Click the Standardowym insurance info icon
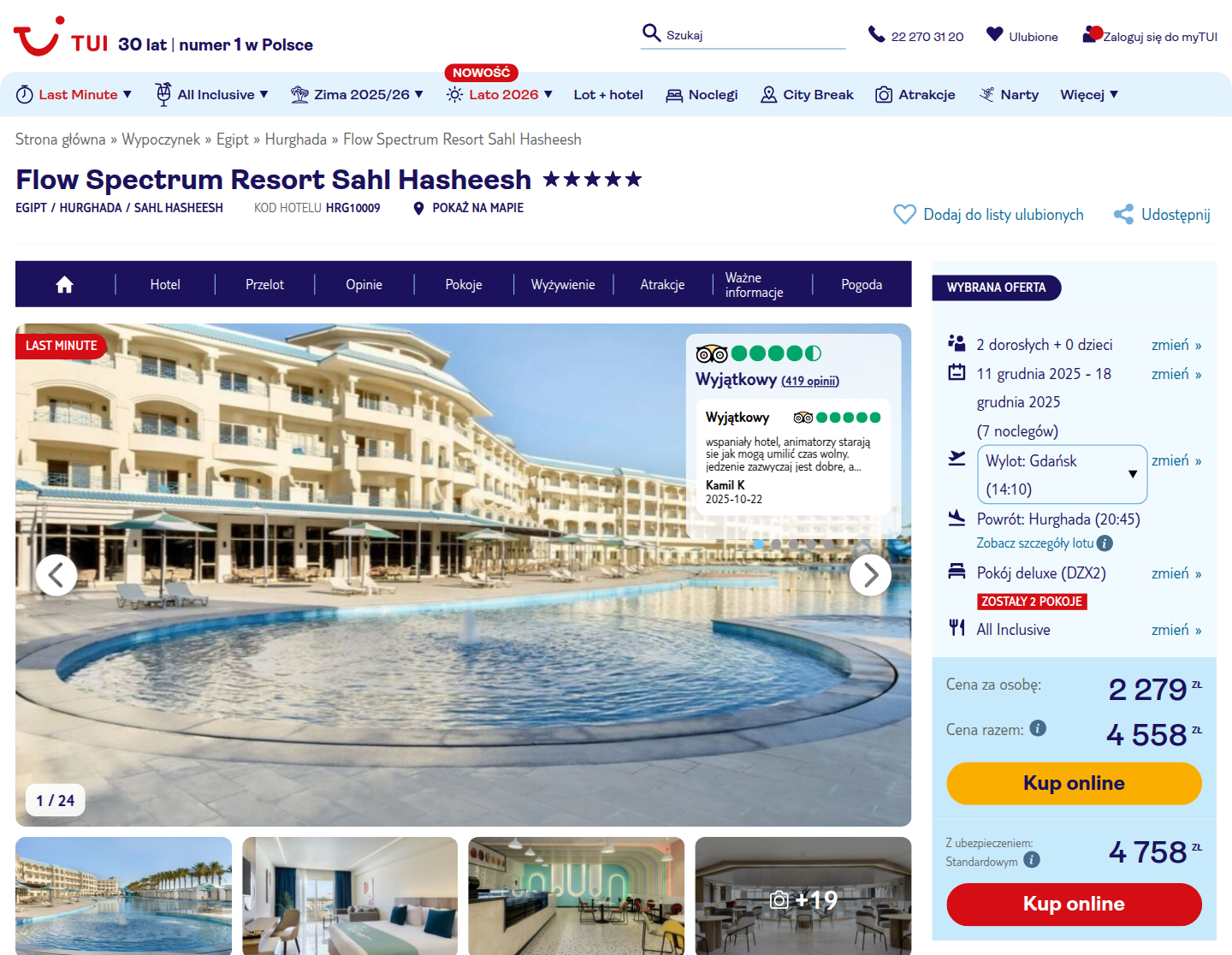 point(1032,860)
